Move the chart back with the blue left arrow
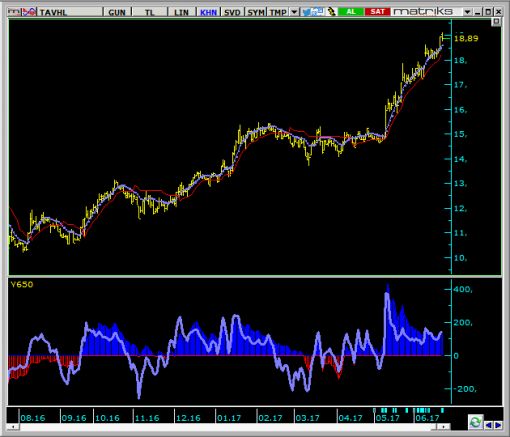Screen dimensions: 510x437 point(488,425)
